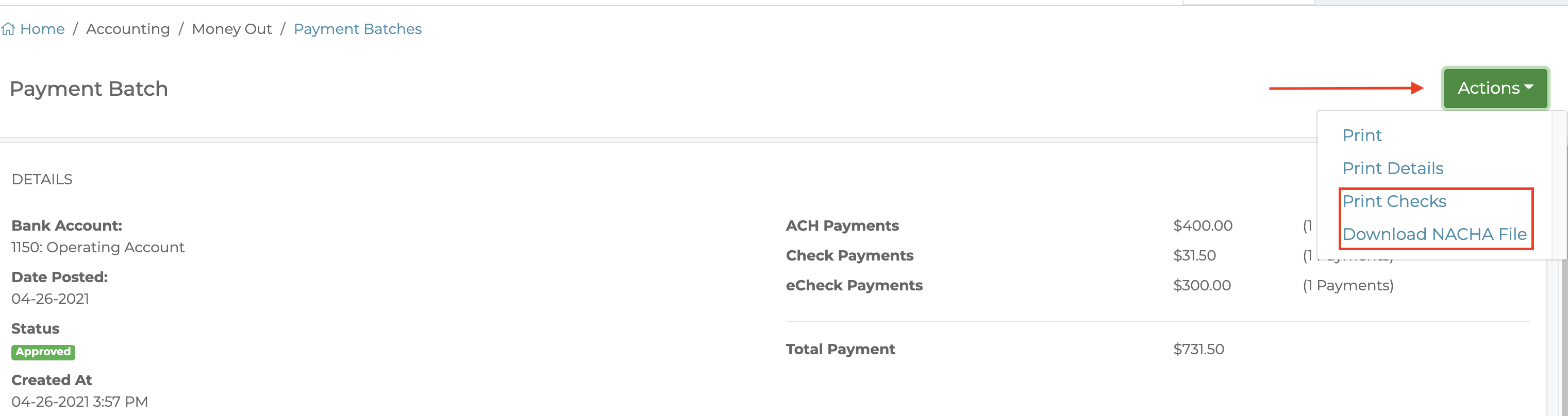Click the green Approved status badge
The image size is (1568, 416).
coord(43,352)
